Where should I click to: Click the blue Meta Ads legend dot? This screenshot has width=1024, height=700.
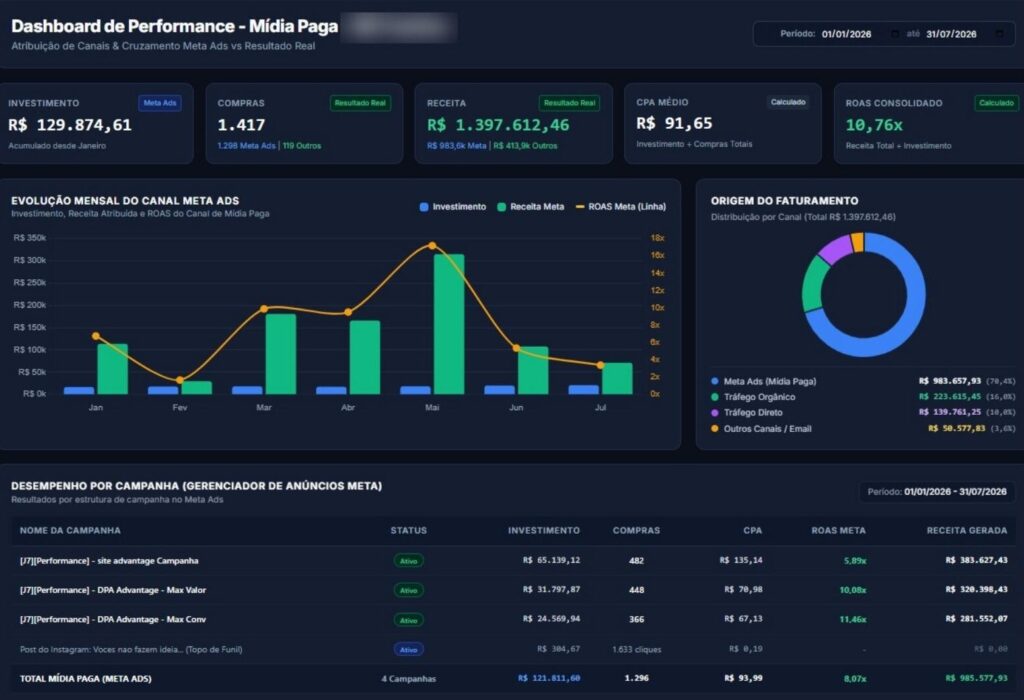click(x=714, y=381)
